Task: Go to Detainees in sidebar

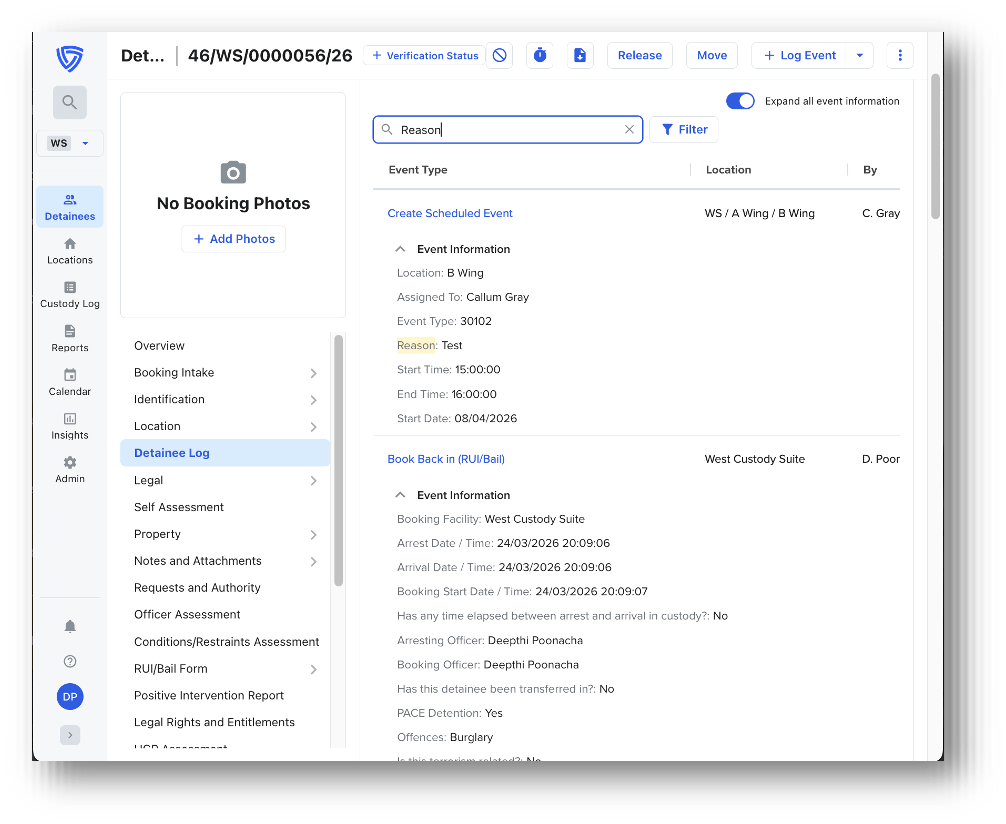Action: [69, 207]
